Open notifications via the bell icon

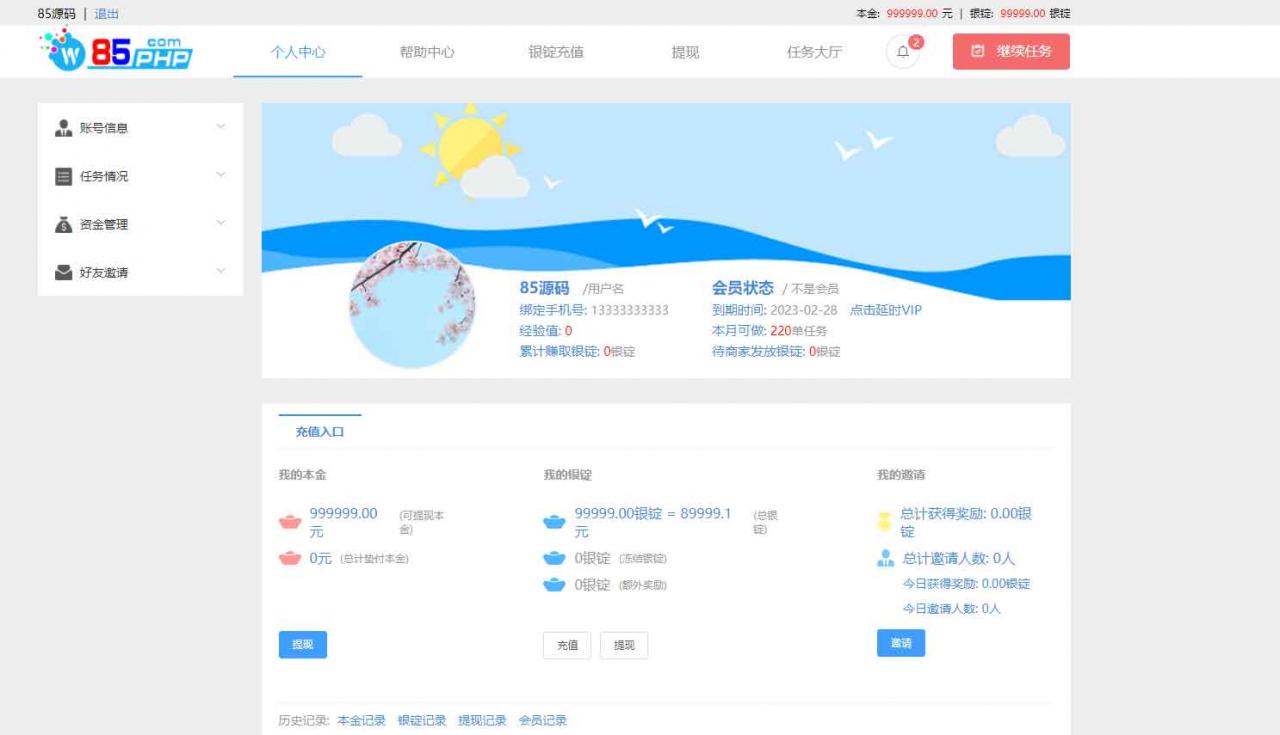(x=901, y=51)
